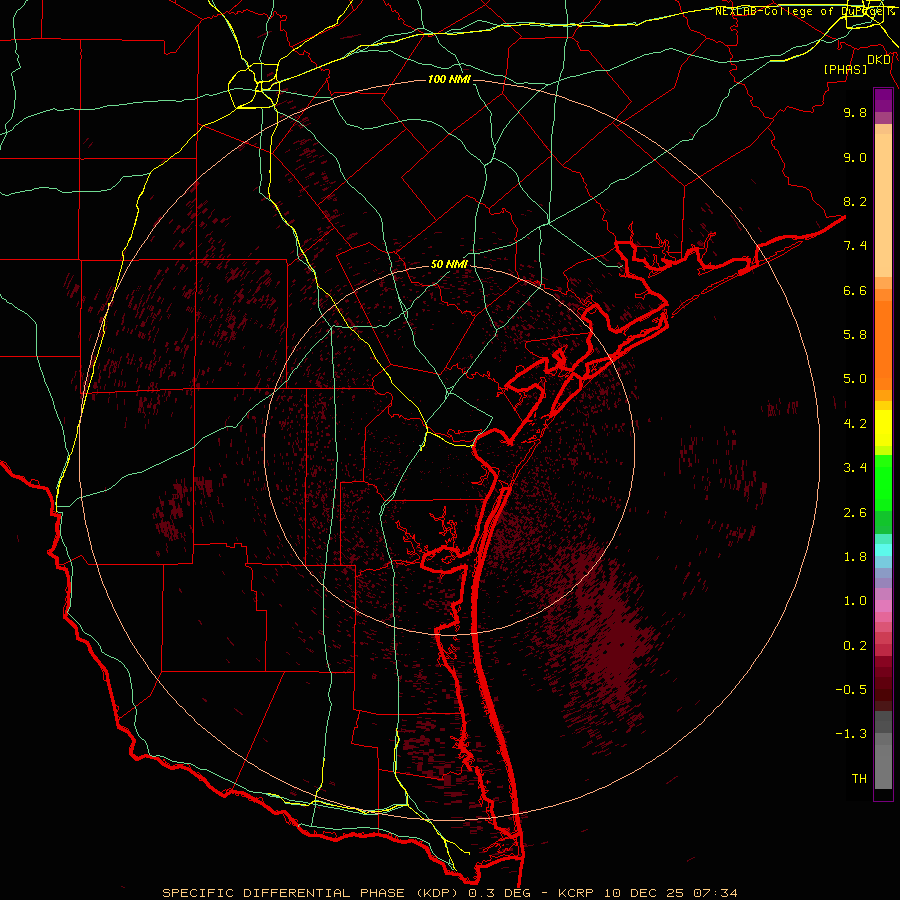Click the '9.0' value on the color scale
The width and height of the screenshot is (900, 900).
[855, 157]
